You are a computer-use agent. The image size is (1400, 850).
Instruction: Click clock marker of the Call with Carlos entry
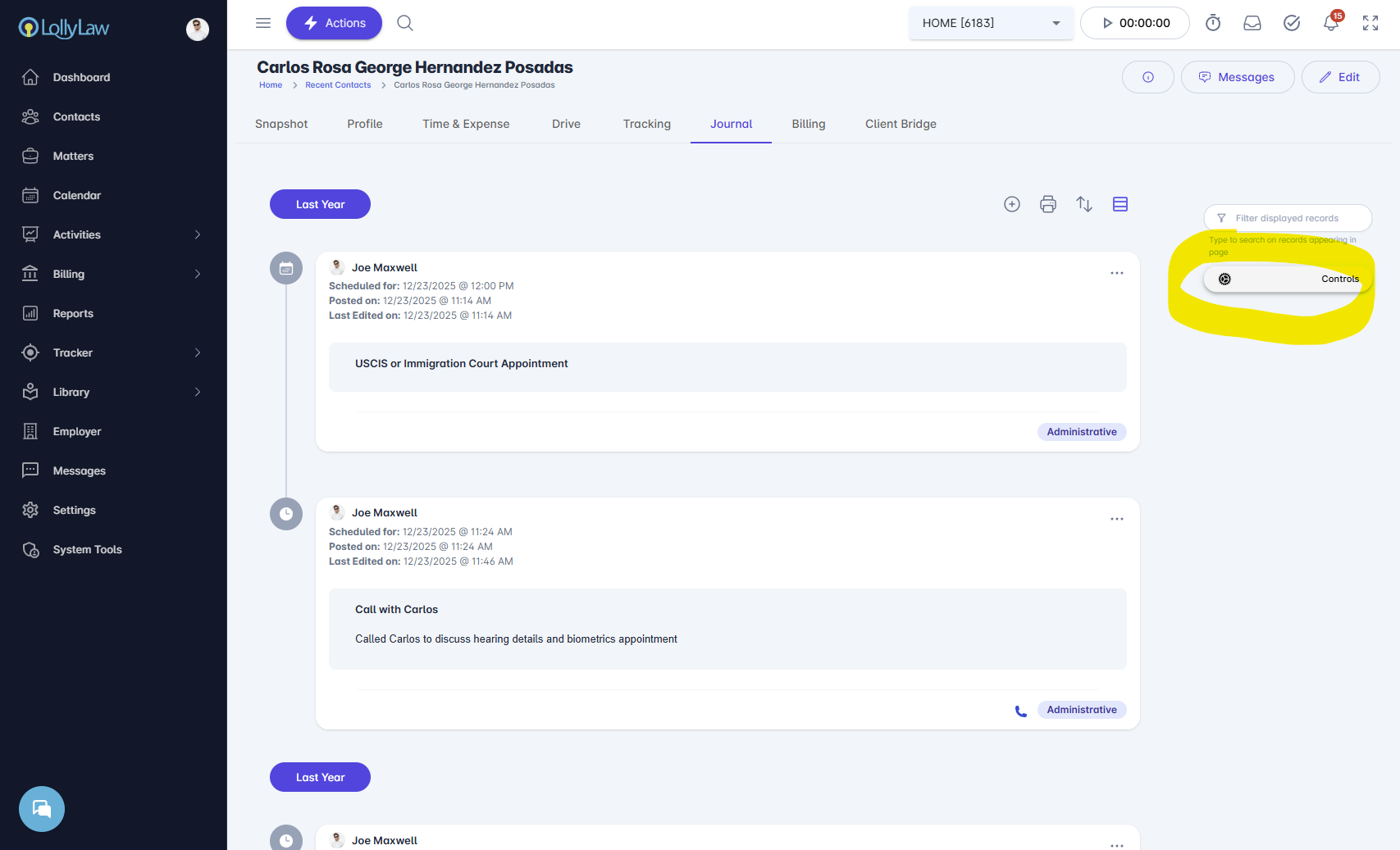[286, 514]
